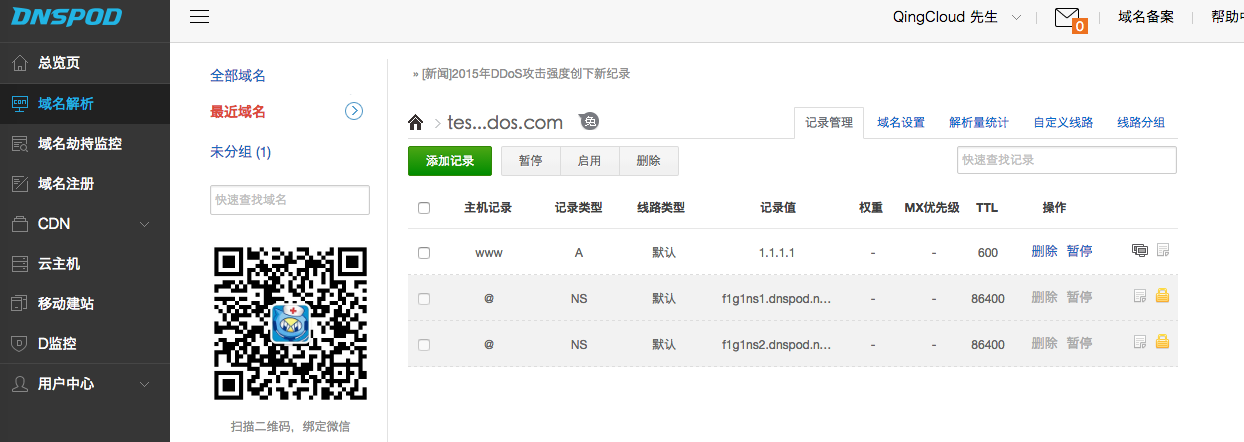Click the monitor icon in www row
The height and width of the screenshot is (442, 1244).
pyautogui.click(x=1139, y=251)
